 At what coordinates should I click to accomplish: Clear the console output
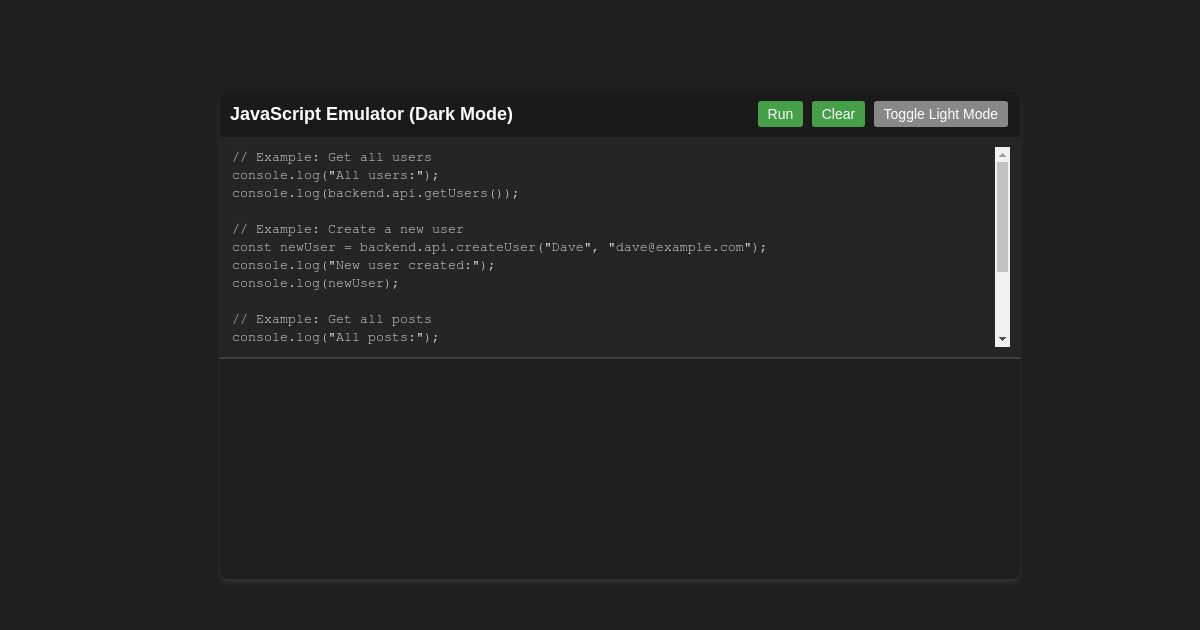click(x=838, y=114)
